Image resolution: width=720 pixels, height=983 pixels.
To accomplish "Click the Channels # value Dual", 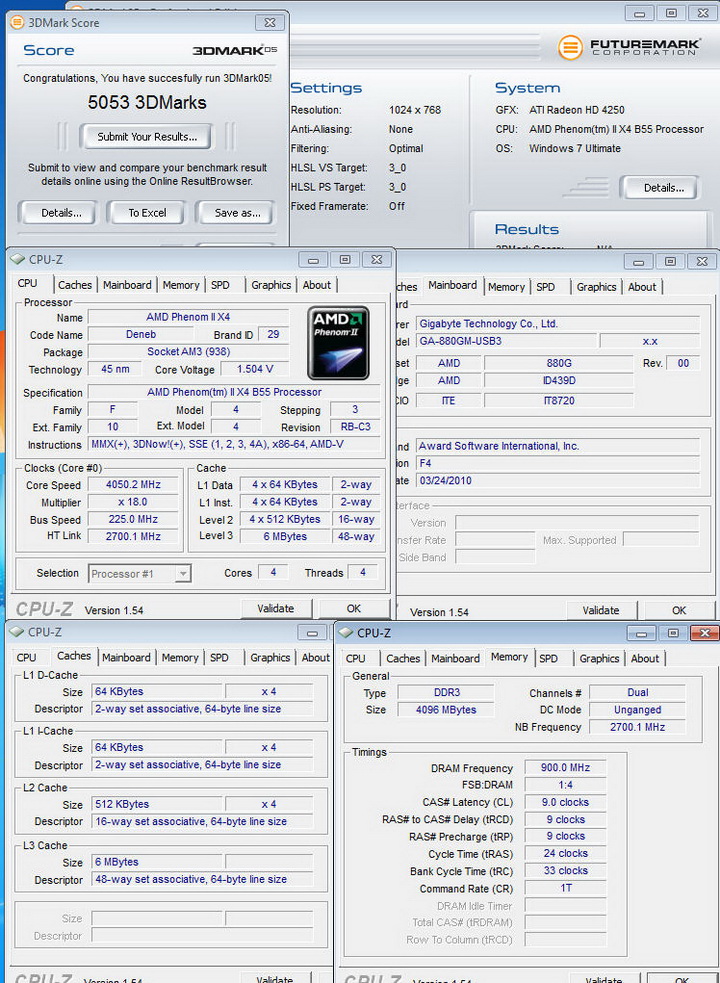I will point(637,693).
